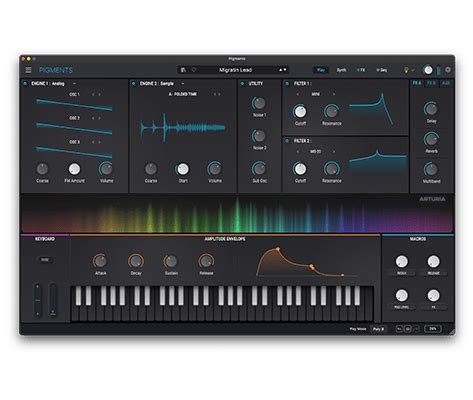Select the AUX bus tab

[x=446, y=83]
